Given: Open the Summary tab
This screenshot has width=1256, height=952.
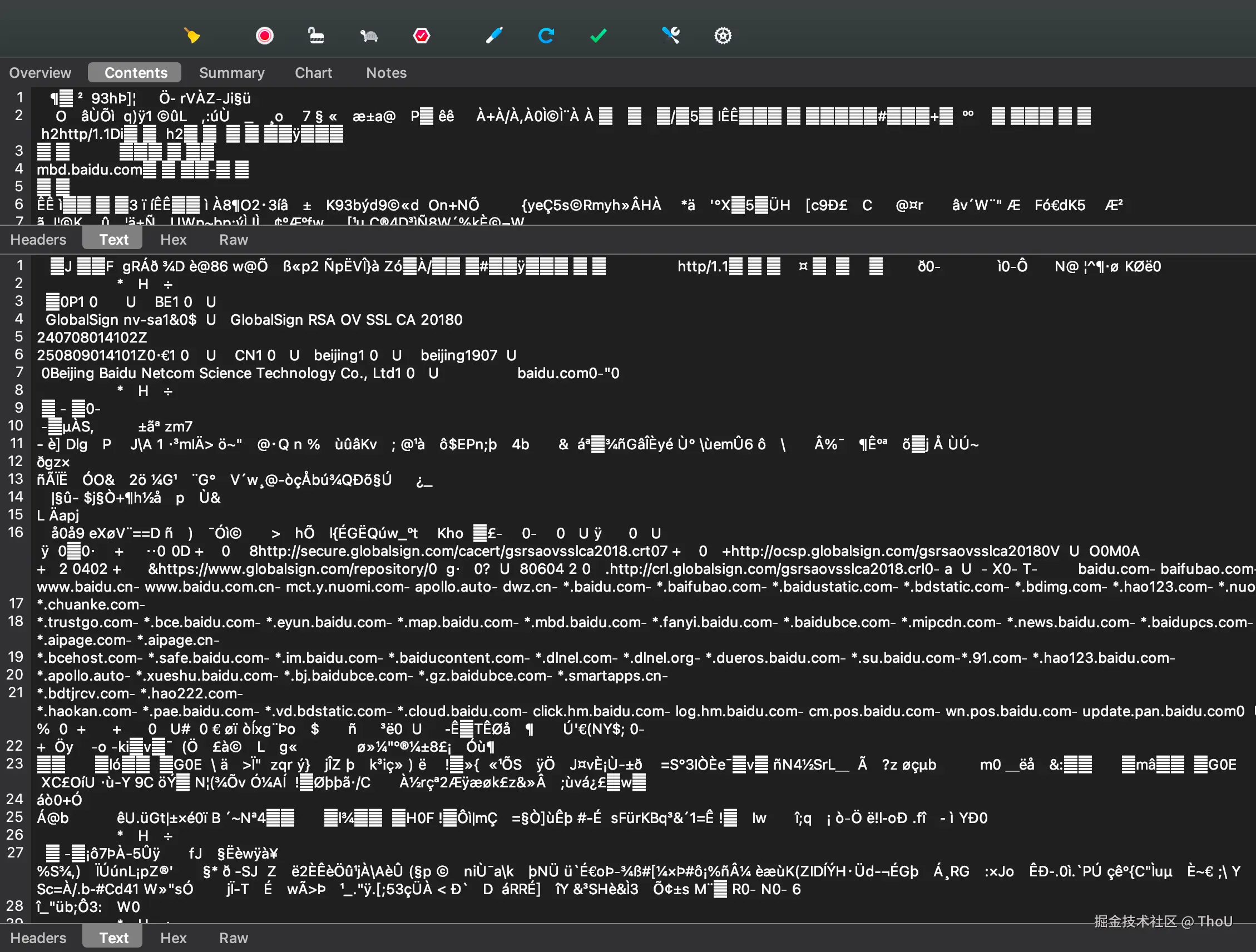Looking at the screenshot, I should pos(231,73).
